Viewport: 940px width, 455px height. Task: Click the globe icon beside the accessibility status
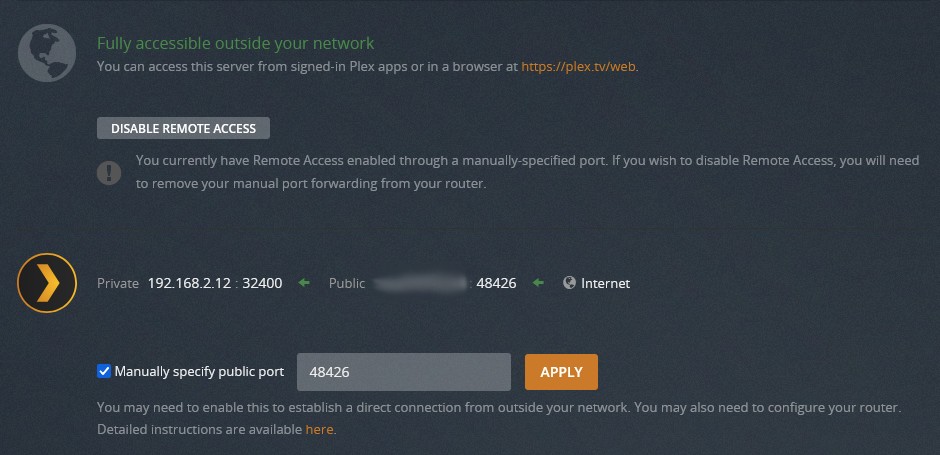(47, 53)
